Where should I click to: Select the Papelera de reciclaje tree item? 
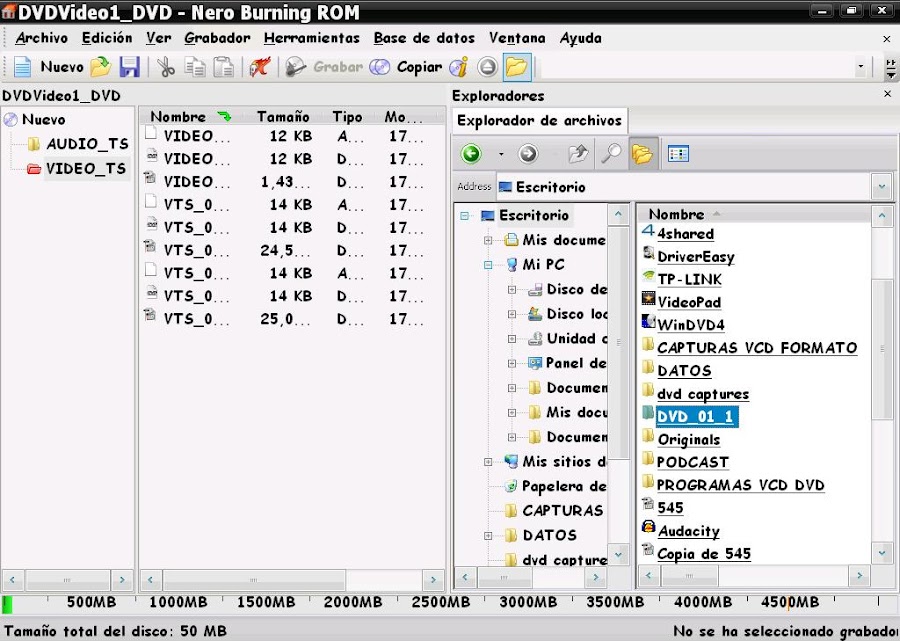coord(564,487)
